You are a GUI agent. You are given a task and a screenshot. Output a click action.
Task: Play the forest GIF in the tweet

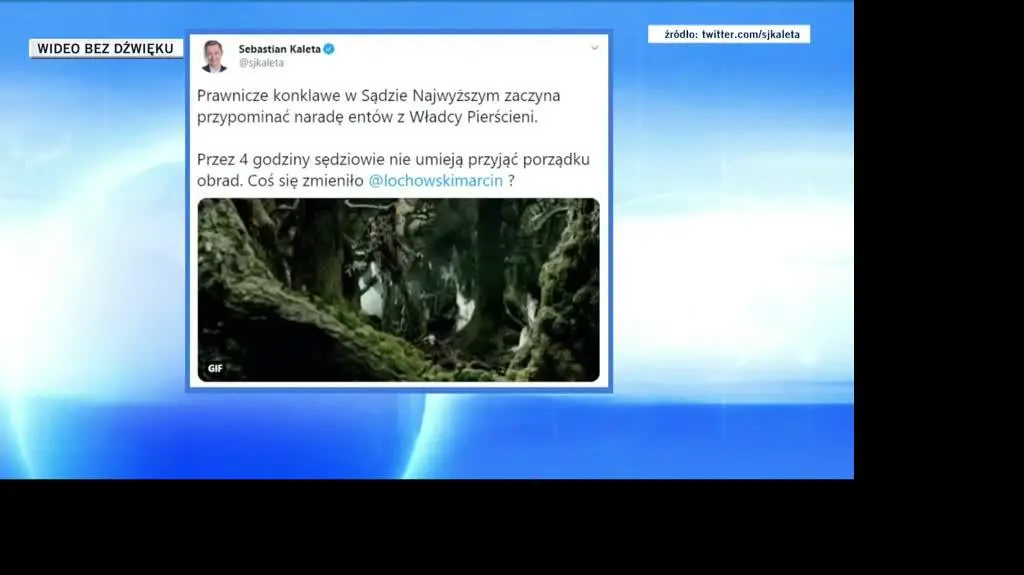[398, 290]
